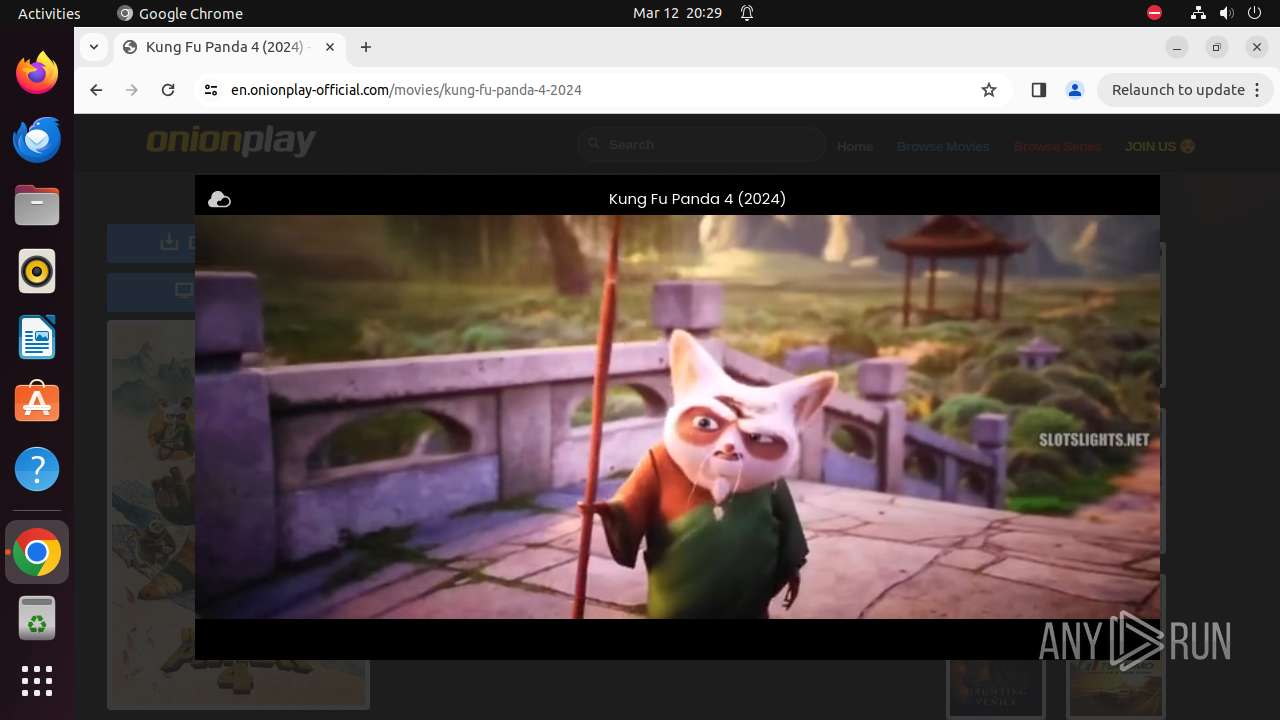This screenshot has height=720, width=1280.
Task: Focus the site Search field
Action: [x=701, y=145]
